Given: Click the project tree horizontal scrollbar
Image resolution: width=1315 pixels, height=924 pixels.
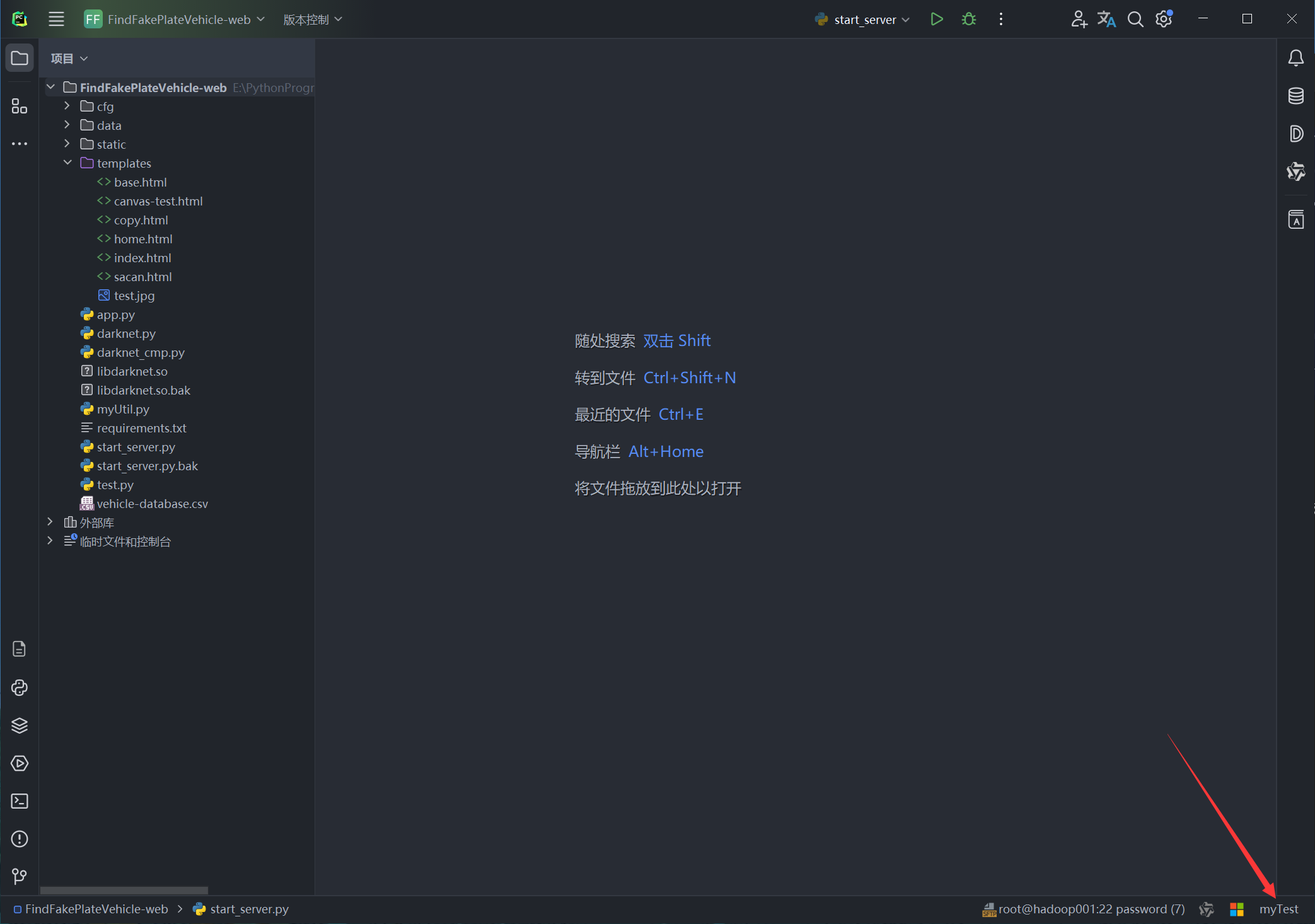Looking at the screenshot, I should pyautogui.click(x=124, y=890).
